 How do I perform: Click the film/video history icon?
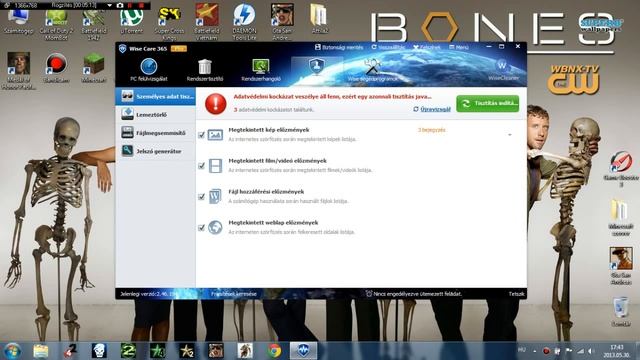[215, 166]
